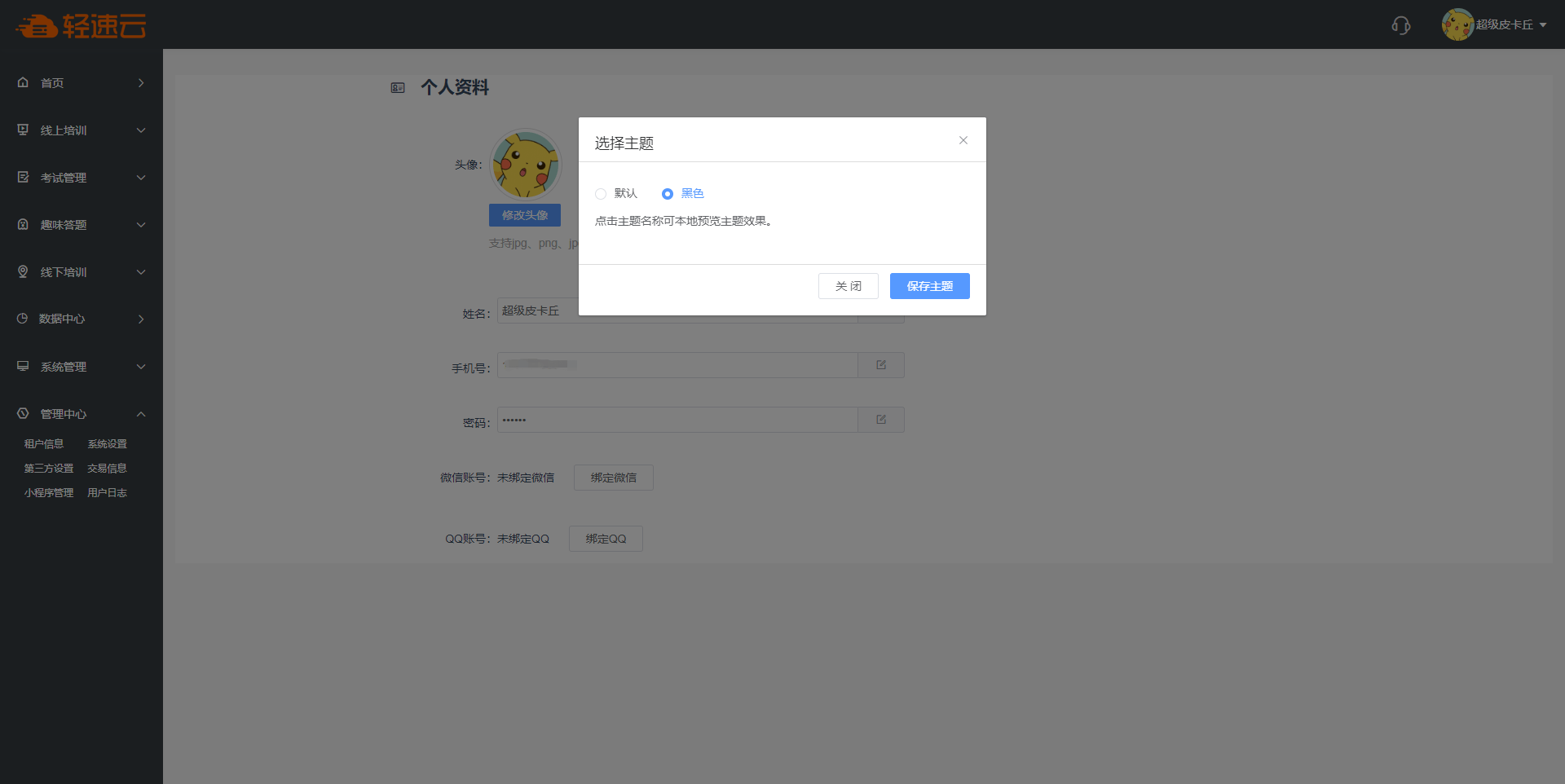
Task: Click the customer service headset icon
Action: (x=1400, y=25)
